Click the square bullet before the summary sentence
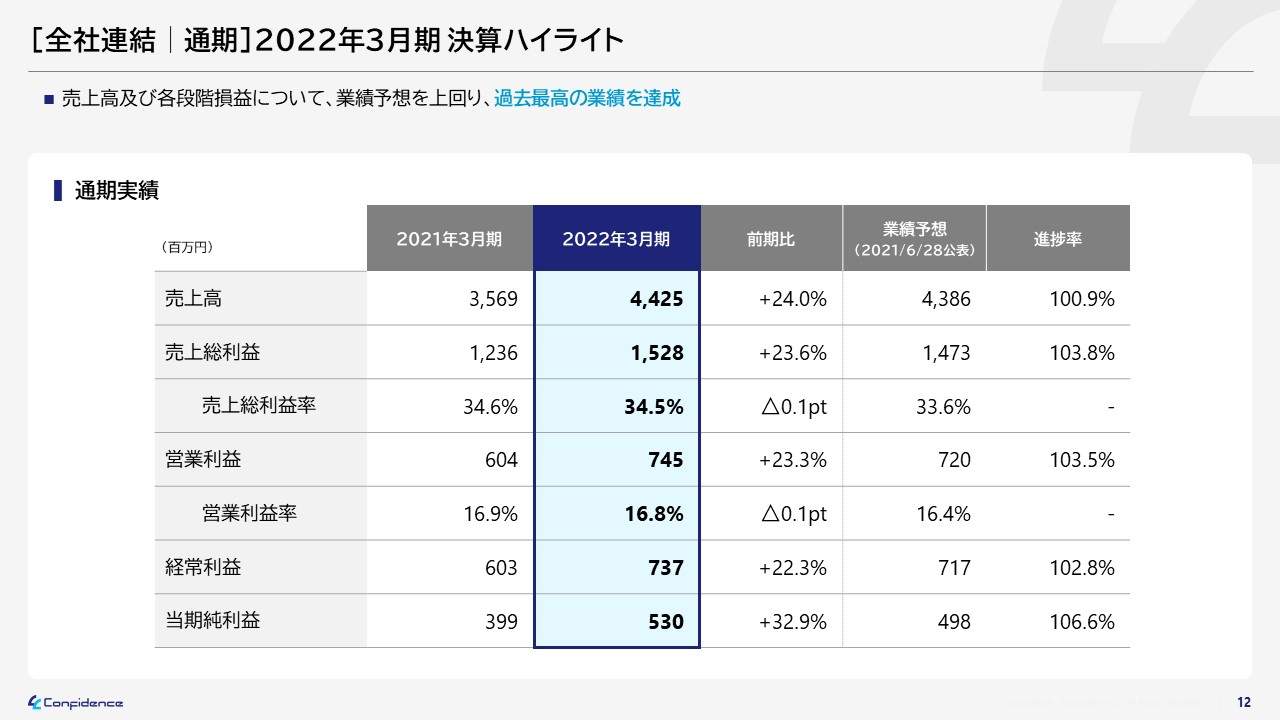Image resolution: width=1280 pixels, height=720 pixels. pos(47,99)
